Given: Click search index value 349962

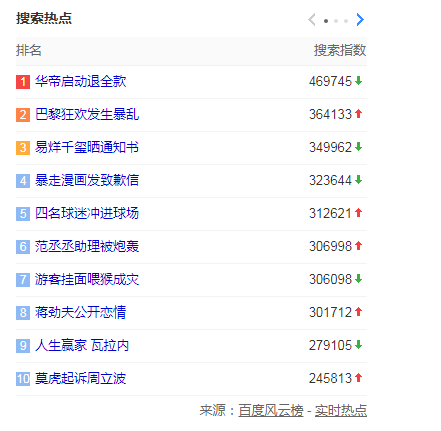Looking at the screenshot, I should tap(330, 147).
